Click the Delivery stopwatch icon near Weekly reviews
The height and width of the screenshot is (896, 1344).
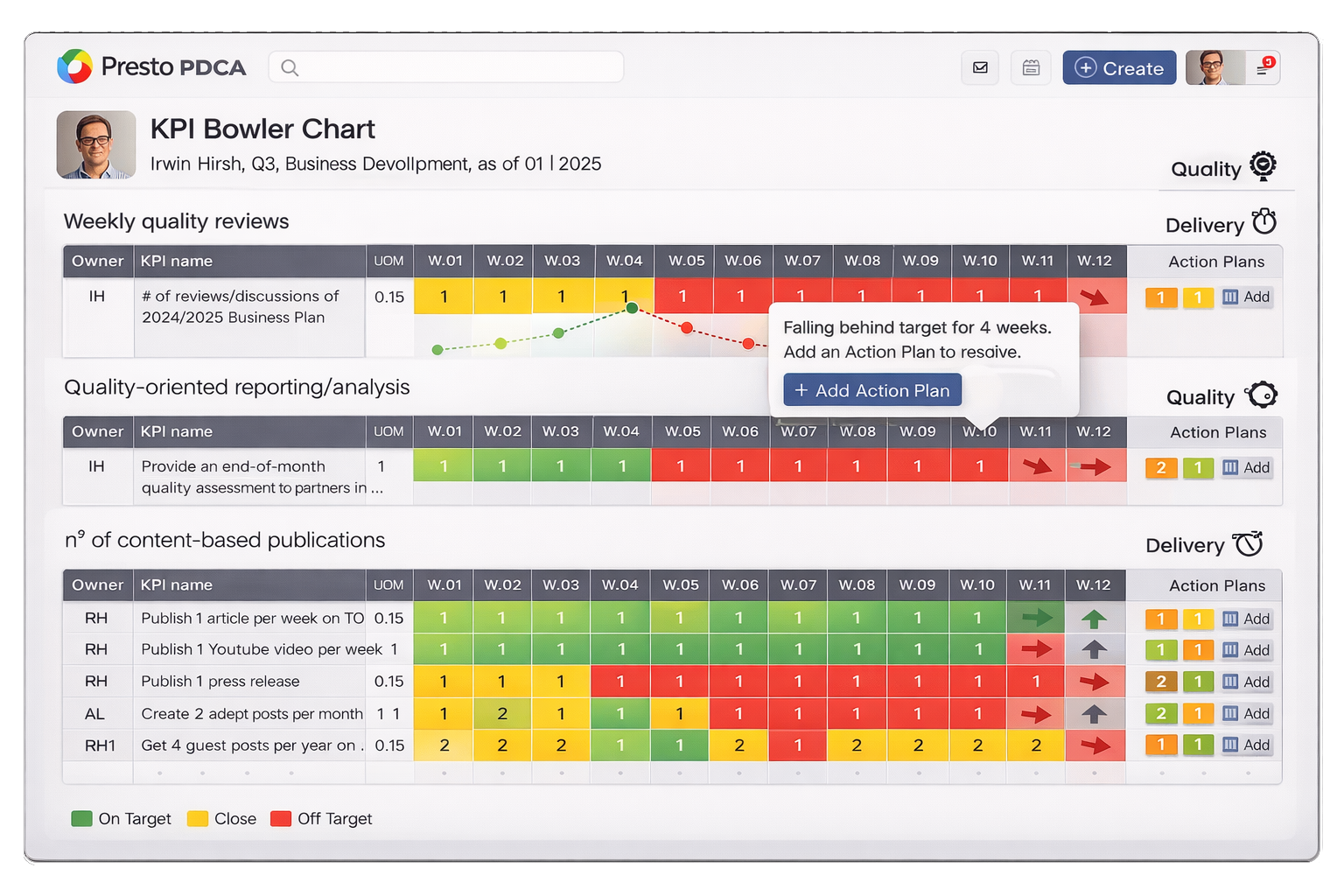coord(1264,221)
